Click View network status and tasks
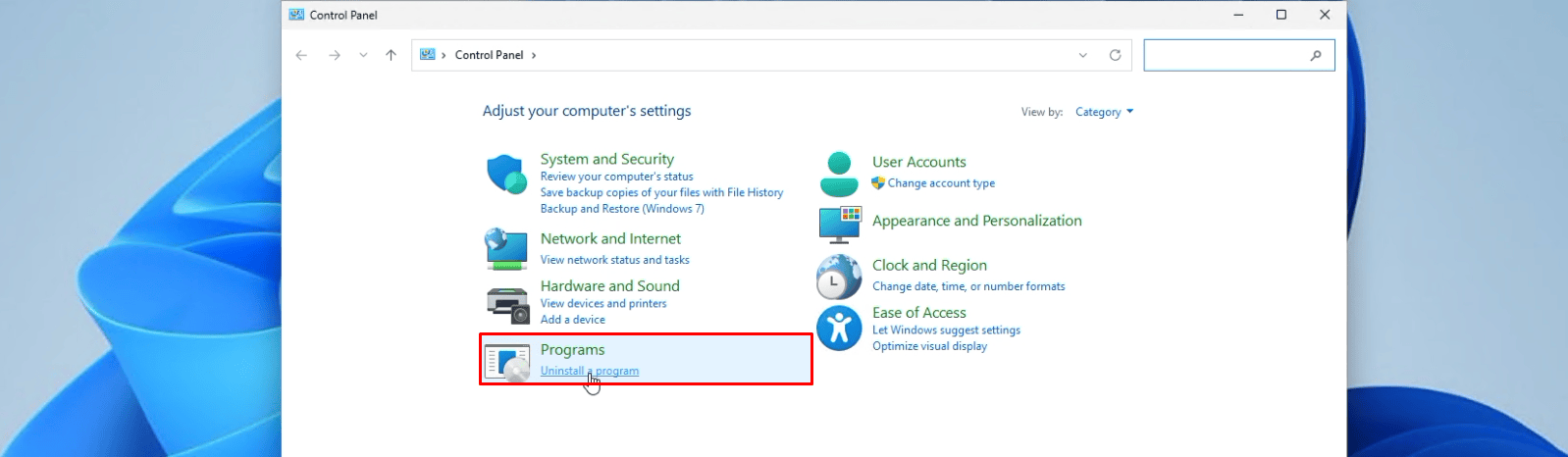This screenshot has height=457, width=1568. pyautogui.click(x=614, y=260)
